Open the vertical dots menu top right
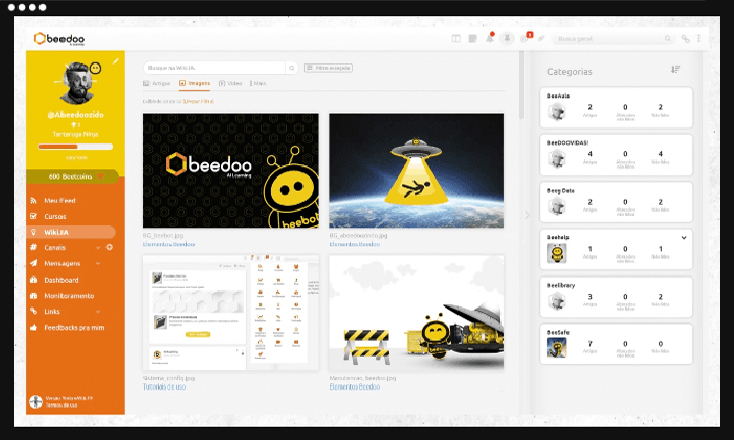This screenshot has width=734, height=440. (698, 39)
